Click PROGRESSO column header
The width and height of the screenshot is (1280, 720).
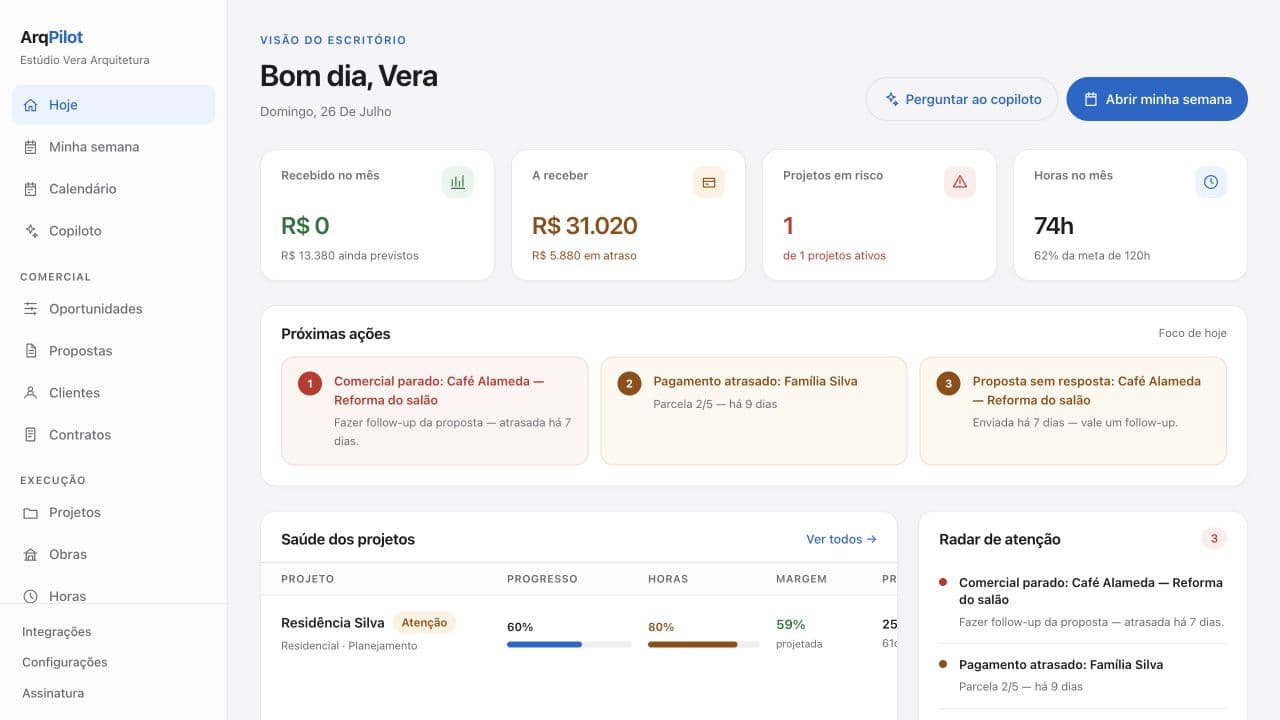click(x=542, y=579)
